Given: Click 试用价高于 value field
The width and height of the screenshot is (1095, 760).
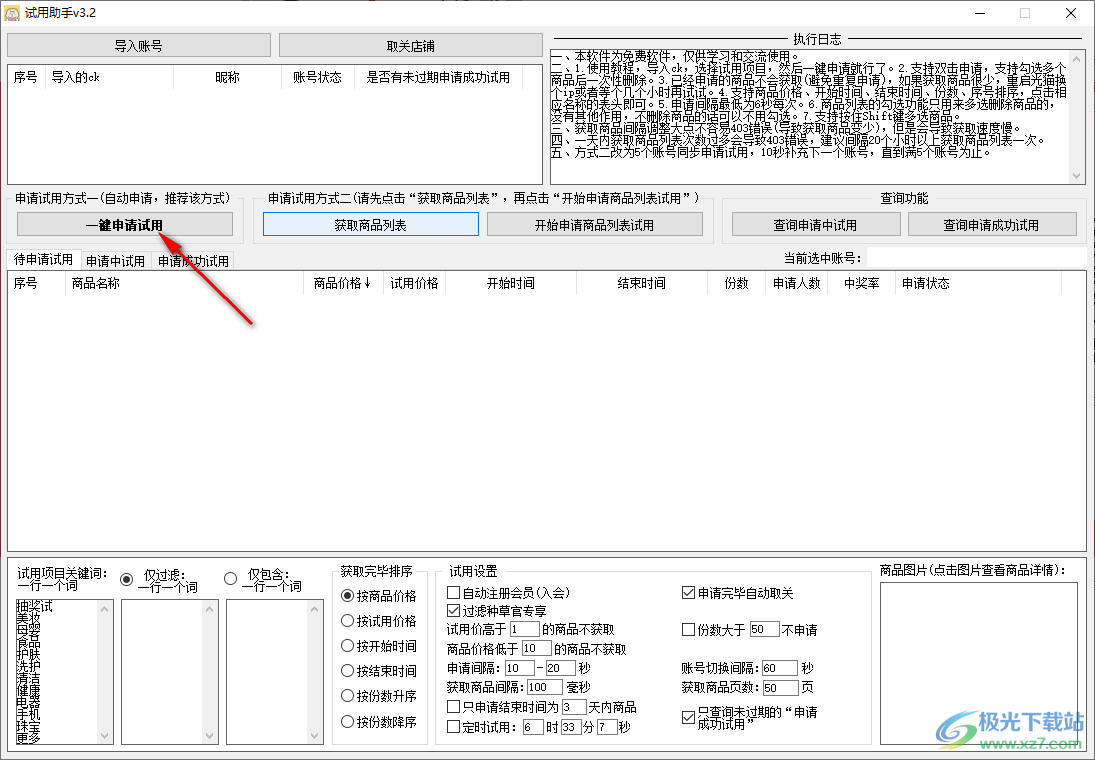Looking at the screenshot, I should [524, 629].
